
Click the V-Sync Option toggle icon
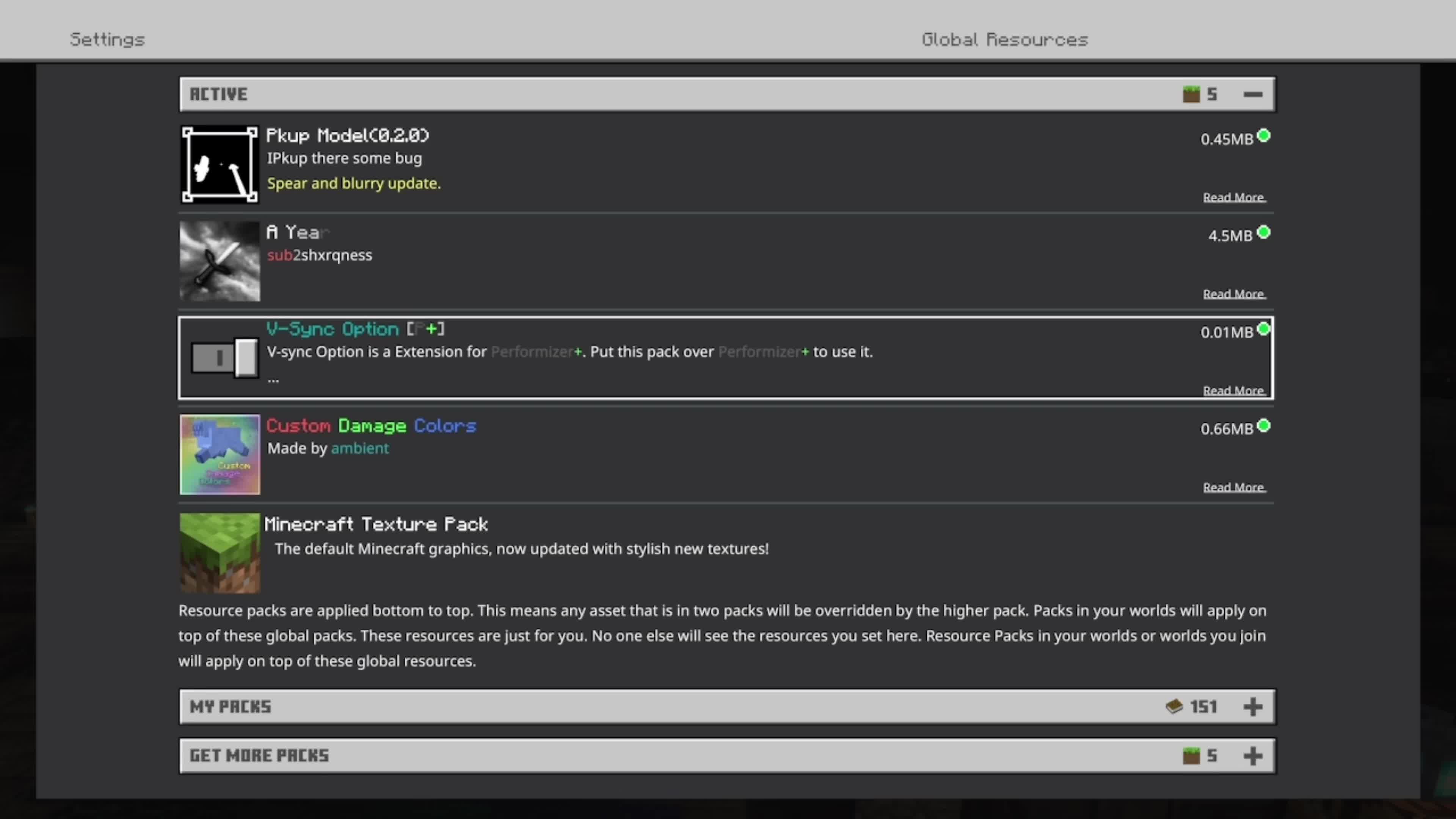pyautogui.click(x=224, y=358)
